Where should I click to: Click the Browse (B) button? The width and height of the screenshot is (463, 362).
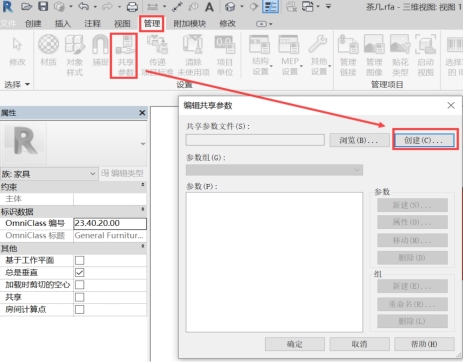click(359, 140)
